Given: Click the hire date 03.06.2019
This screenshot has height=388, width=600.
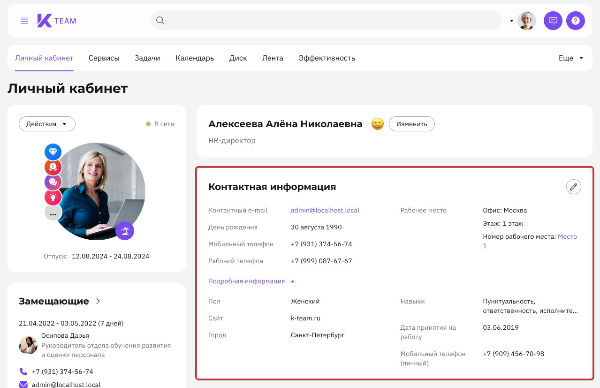Looking at the screenshot, I should tap(501, 328).
